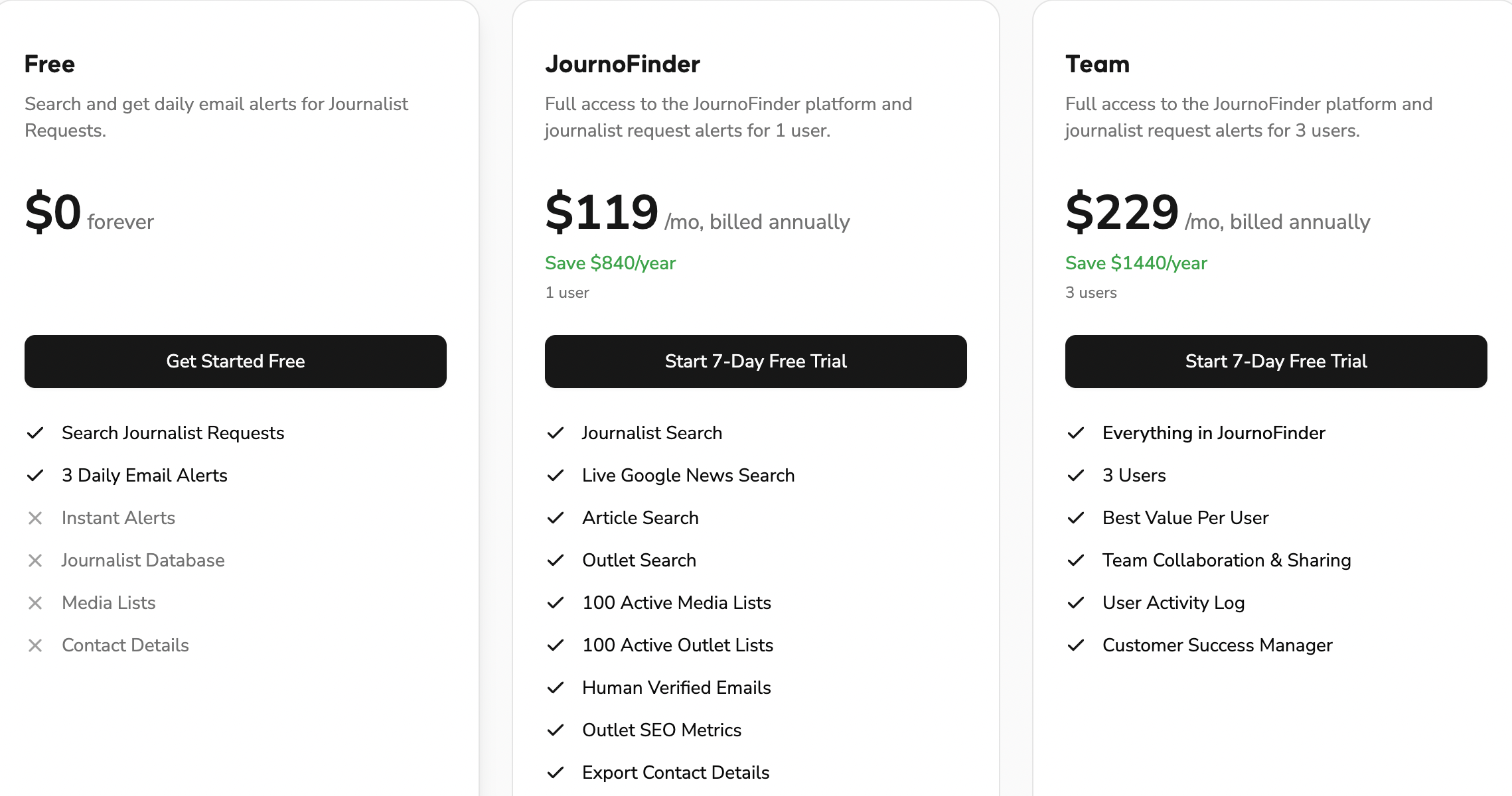Start the JournoFinder 7-day free trial
Viewport: 1512px width, 796px height.
(x=755, y=362)
